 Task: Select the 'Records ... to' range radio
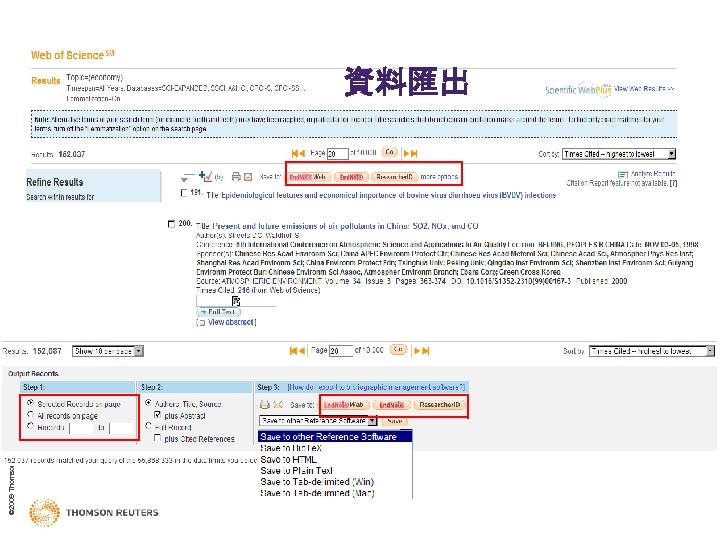pos(30,427)
